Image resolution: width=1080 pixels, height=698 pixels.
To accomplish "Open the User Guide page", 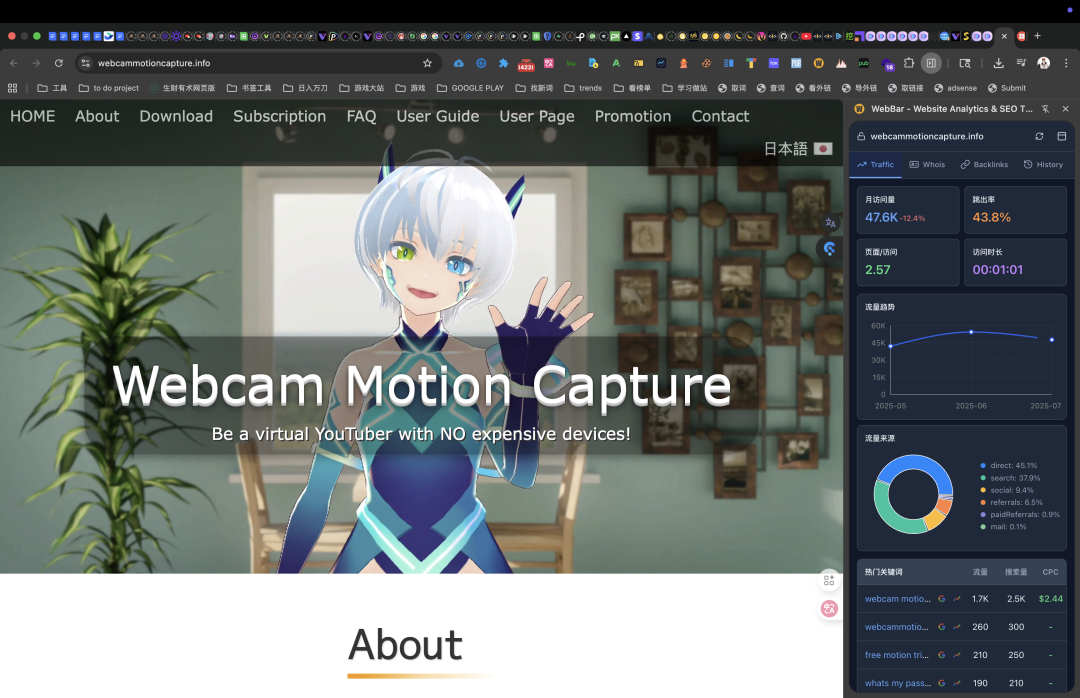I will (x=437, y=116).
